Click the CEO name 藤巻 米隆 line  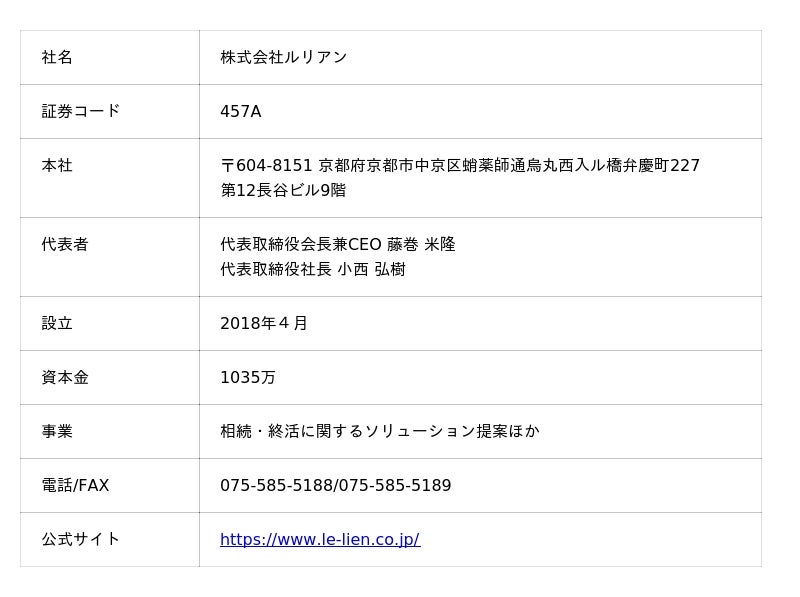(337, 244)
